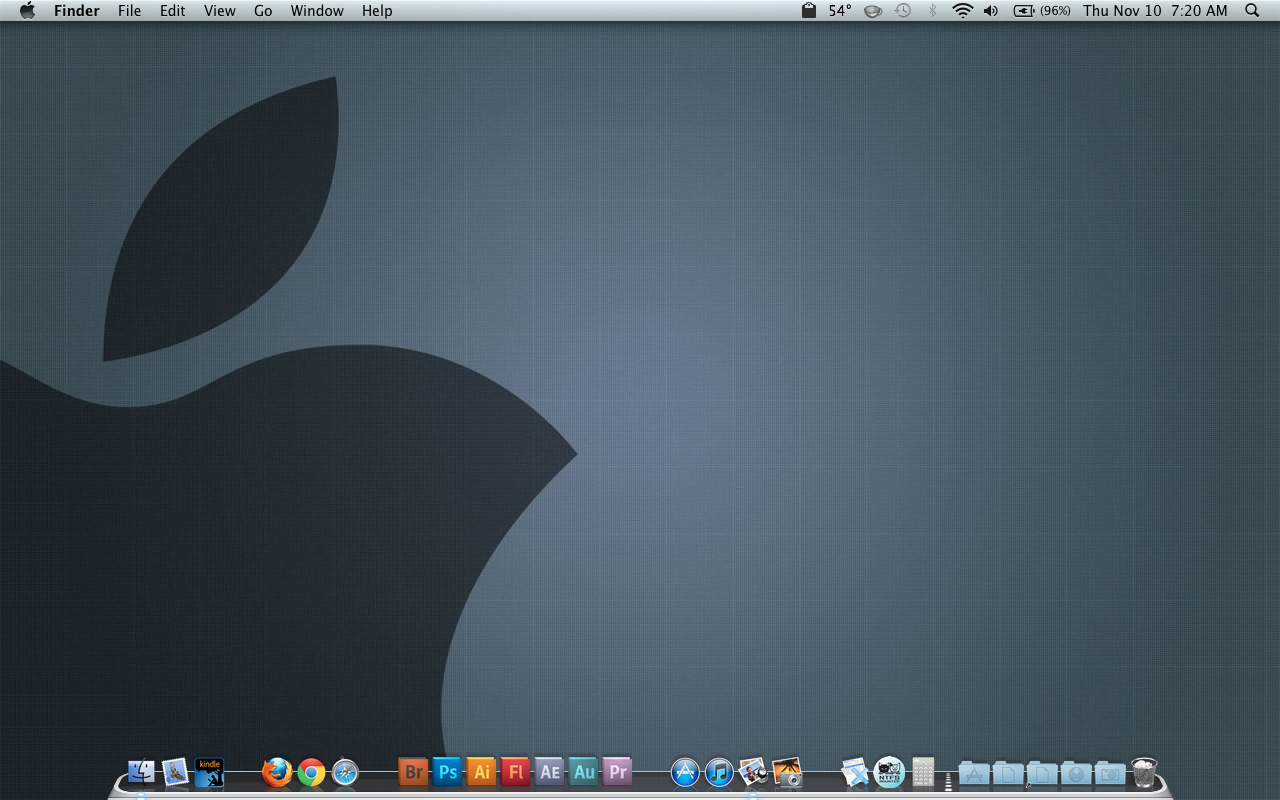Launch Flash (Fl) from Dock

[515, 772]
